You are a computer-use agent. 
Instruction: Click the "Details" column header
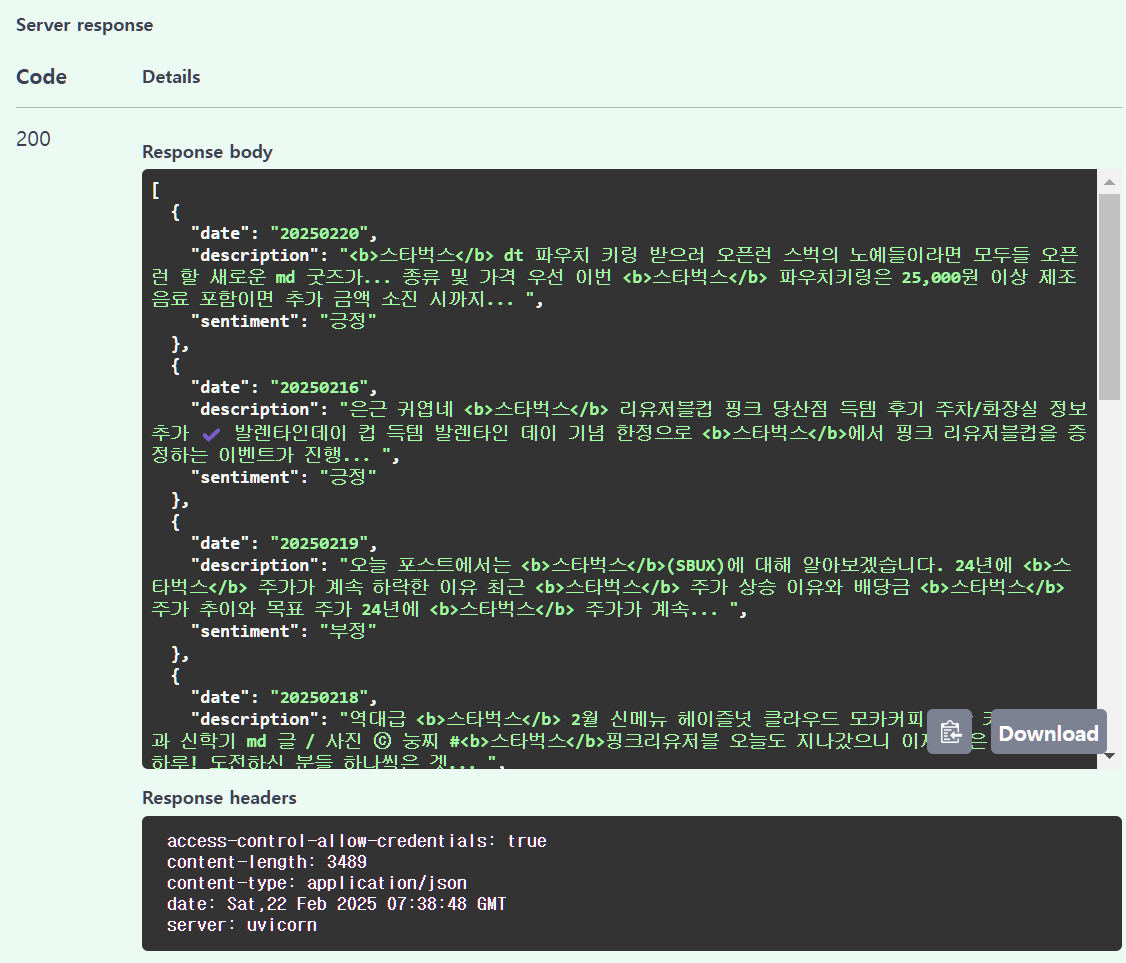pos(171,77)
